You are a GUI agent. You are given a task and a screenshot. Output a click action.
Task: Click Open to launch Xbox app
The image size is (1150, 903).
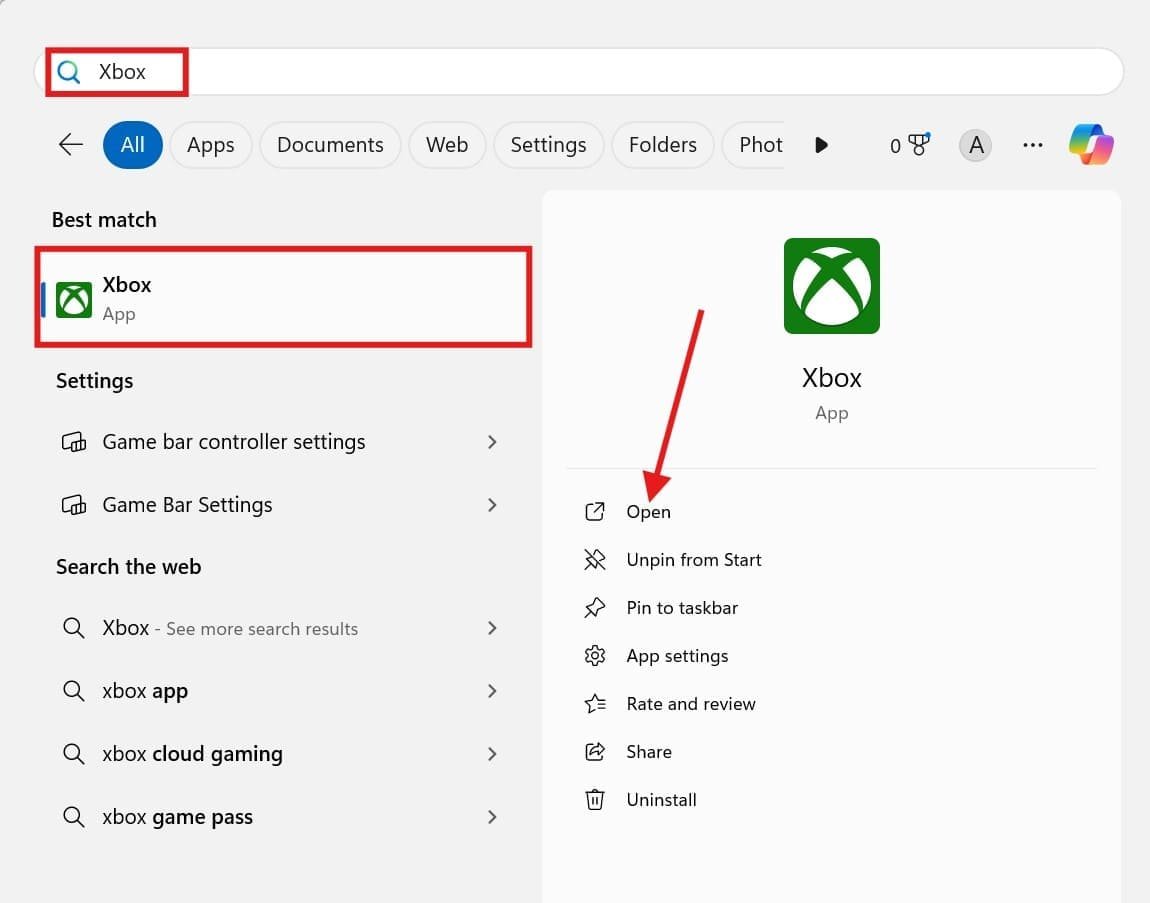[x=648, y=512]
